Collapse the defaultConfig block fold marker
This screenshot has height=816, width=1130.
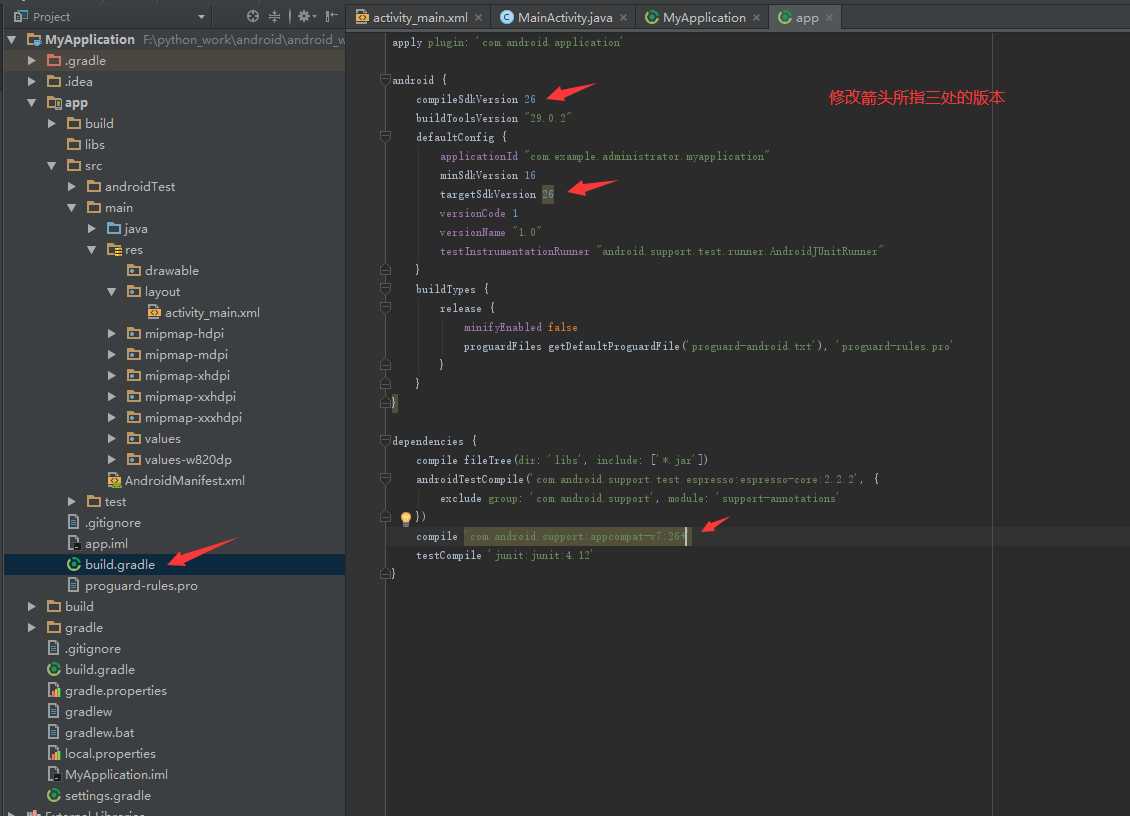(386, 136)
